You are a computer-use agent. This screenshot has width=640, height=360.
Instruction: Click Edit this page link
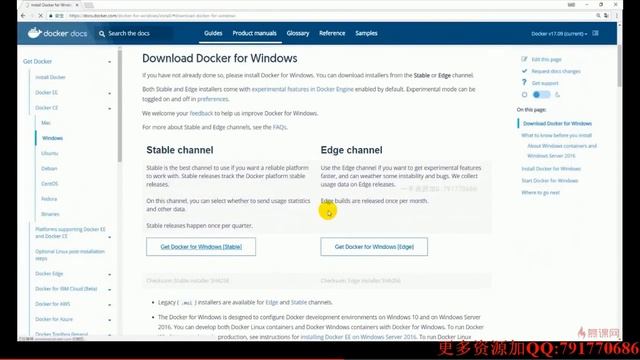pyautogui.click(x=546, y=59)
